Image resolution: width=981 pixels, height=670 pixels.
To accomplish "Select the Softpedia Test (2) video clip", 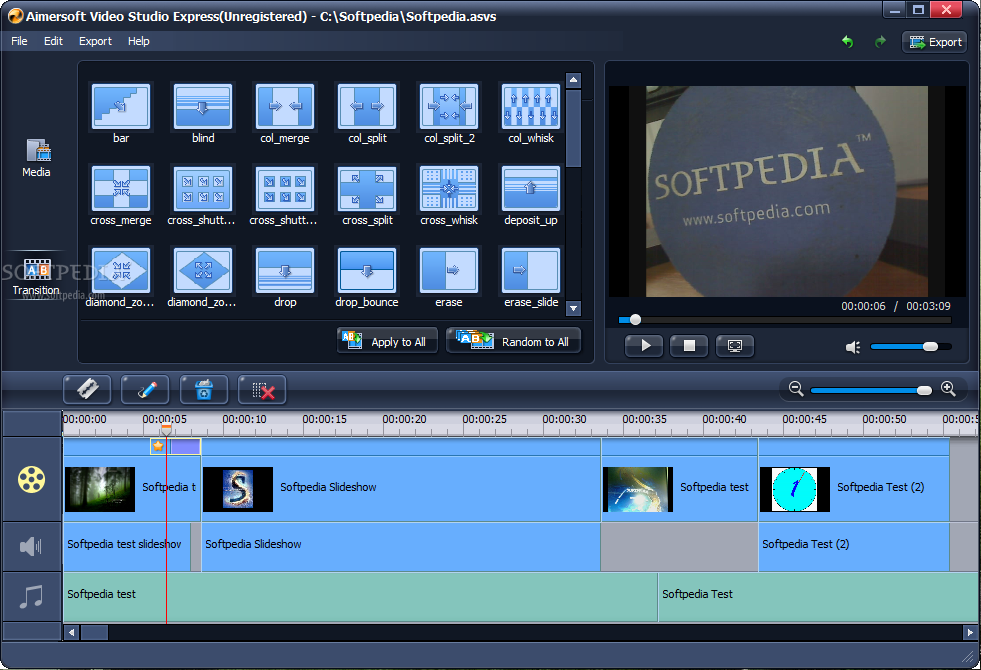I will point(854,488).
